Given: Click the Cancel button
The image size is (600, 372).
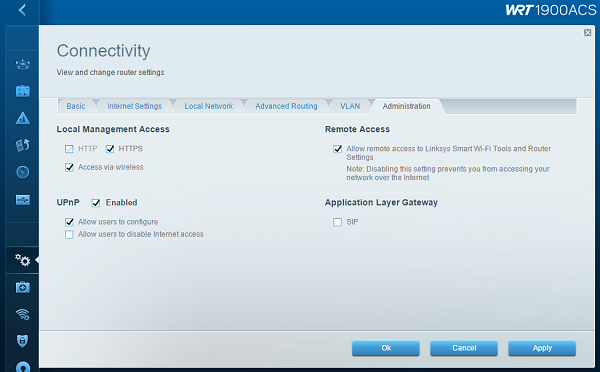Looking at the screenshot, I should click(464, 348).
